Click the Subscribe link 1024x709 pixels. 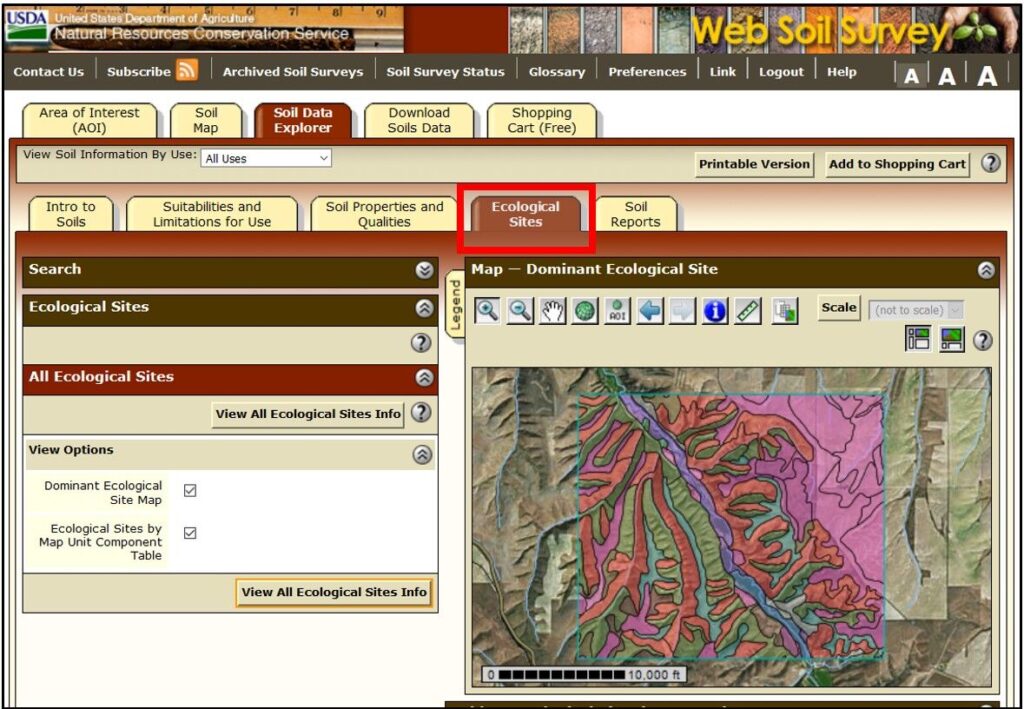pyautogui.click(x=138, y=72)
